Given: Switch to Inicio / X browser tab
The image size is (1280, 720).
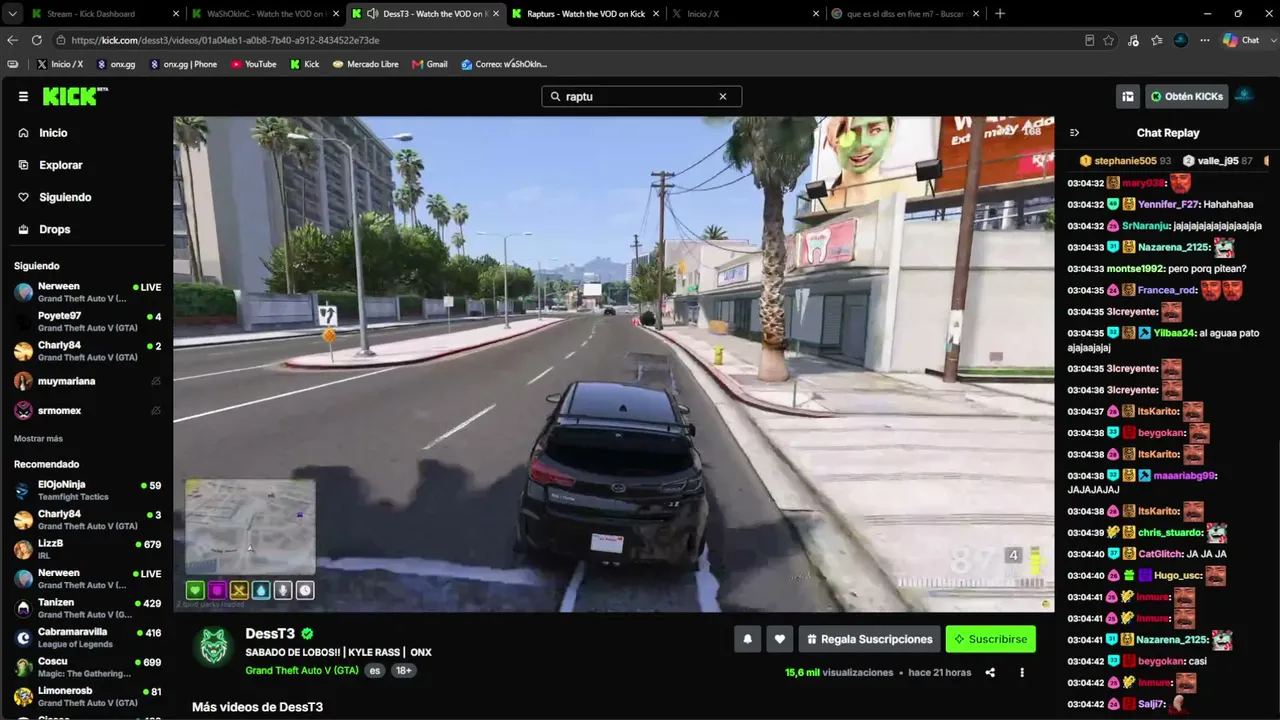Looking at the screenshot, I should coord(745,14).
